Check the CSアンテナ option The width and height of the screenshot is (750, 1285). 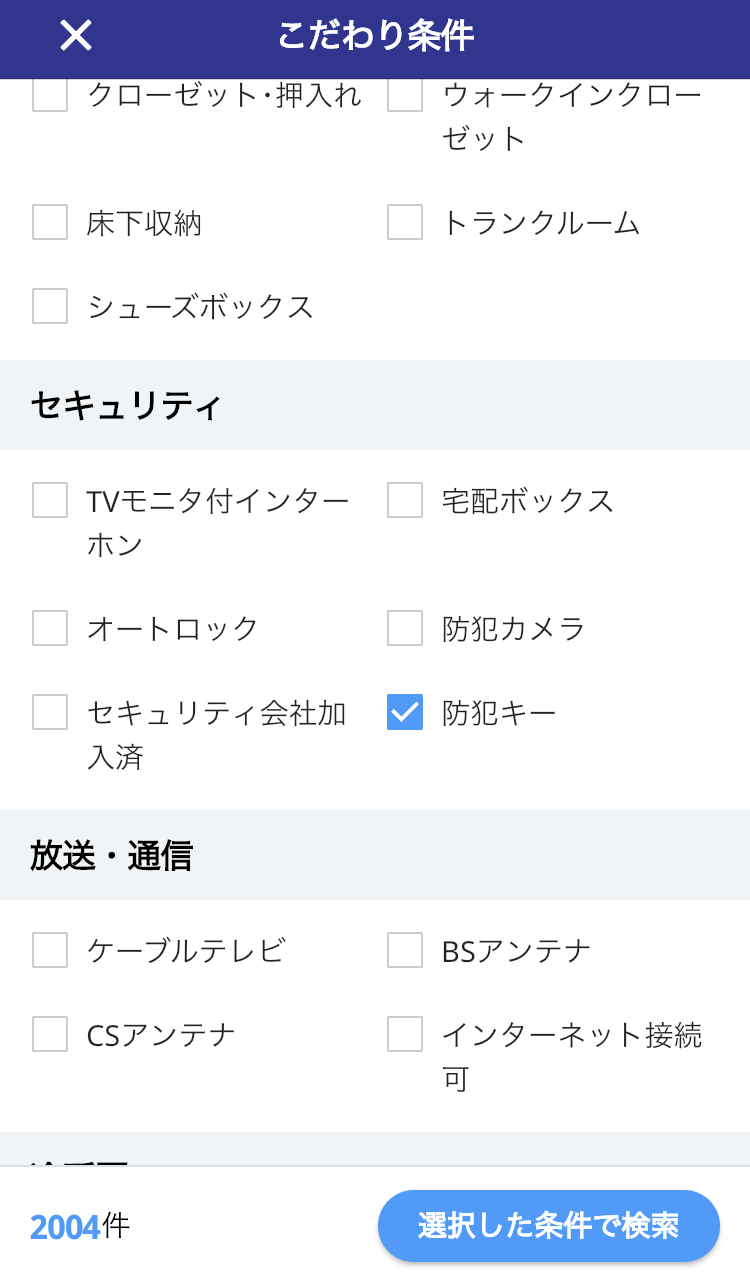click(x=50, y=1034)
